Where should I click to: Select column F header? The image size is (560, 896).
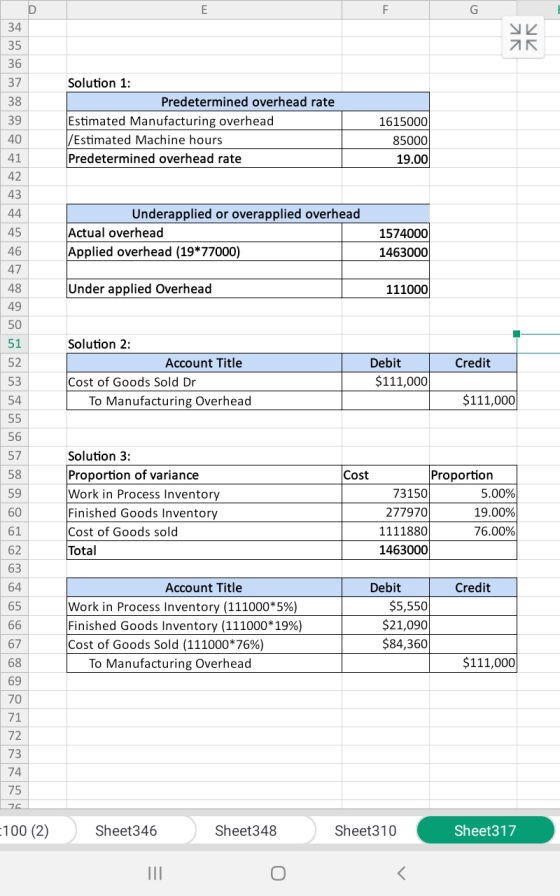[385, 9]
